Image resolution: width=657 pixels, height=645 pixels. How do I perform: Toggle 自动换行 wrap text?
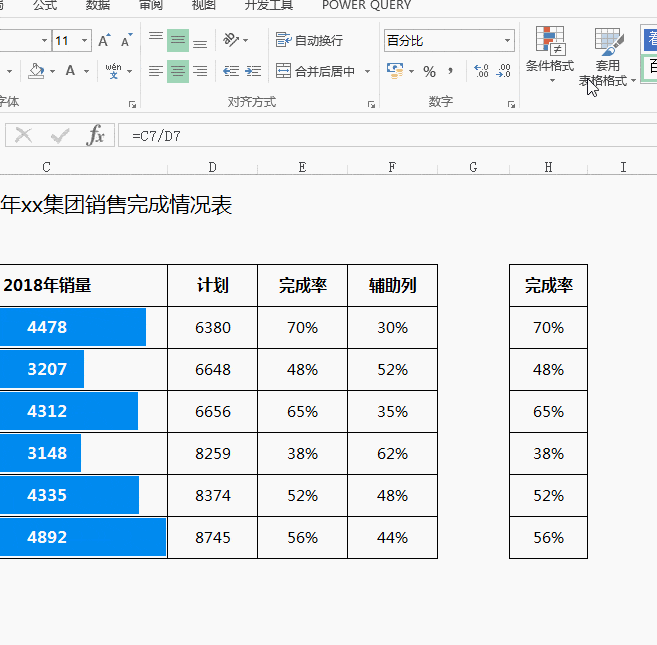click(309, 40)
